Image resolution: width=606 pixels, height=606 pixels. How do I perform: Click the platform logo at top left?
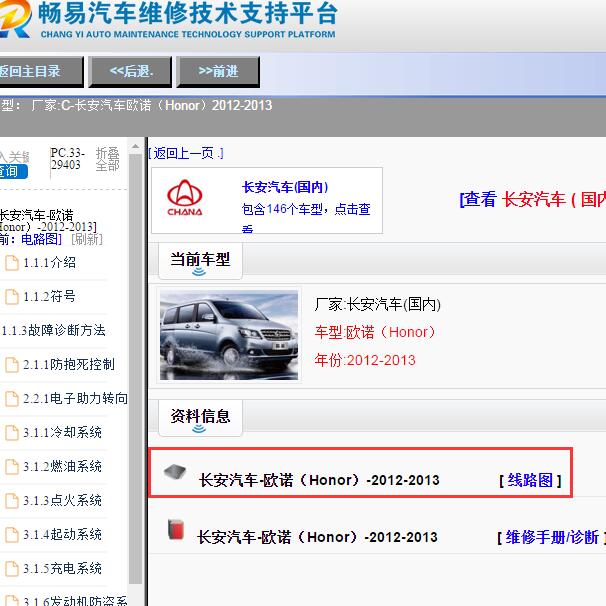tap(15, 19)
